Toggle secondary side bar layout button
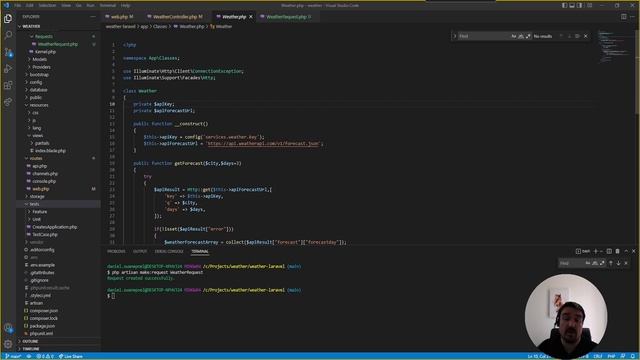The image size is (640, 360). [580, 5]
